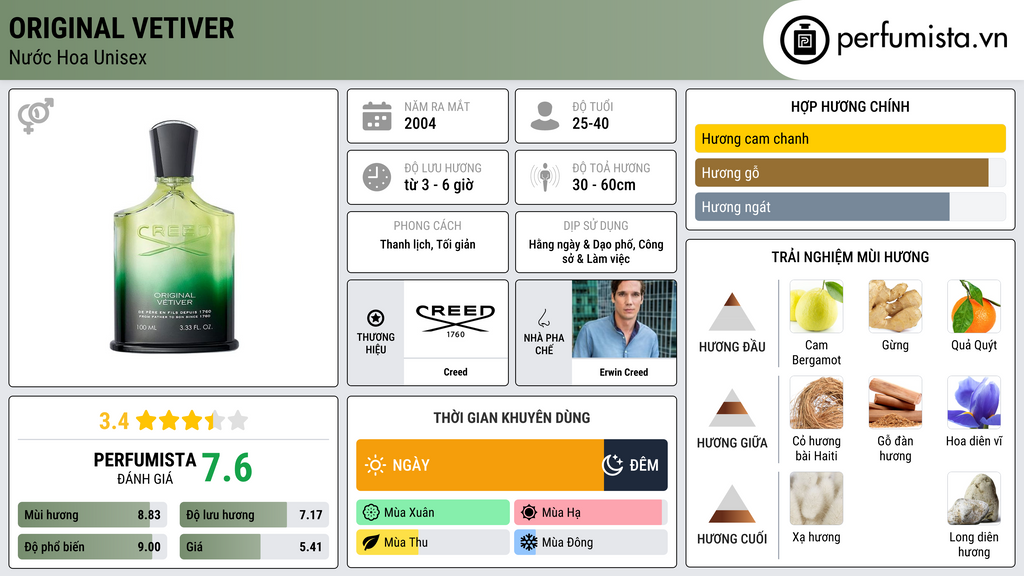Click the Perfumista score 7.6
The height and width of the screenshot is (576, 1024).
(x=227, y=468)
